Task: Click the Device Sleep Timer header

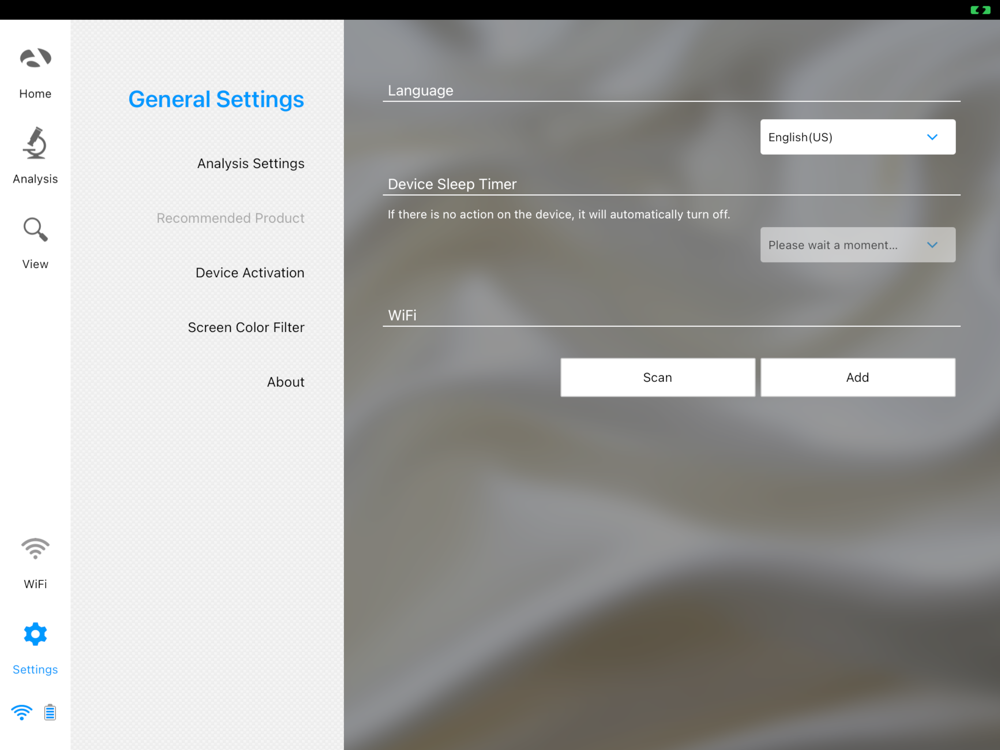Action: point(452,184)
